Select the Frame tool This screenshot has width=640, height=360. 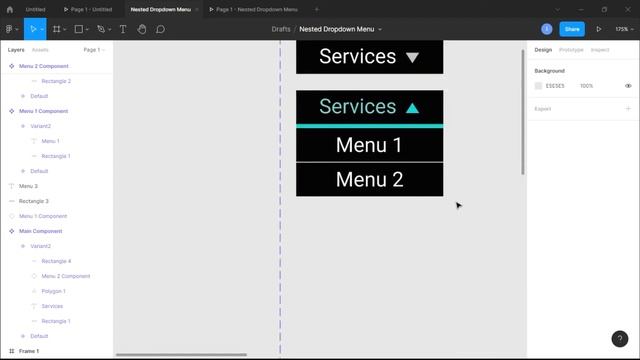click(x=57, y=29)
